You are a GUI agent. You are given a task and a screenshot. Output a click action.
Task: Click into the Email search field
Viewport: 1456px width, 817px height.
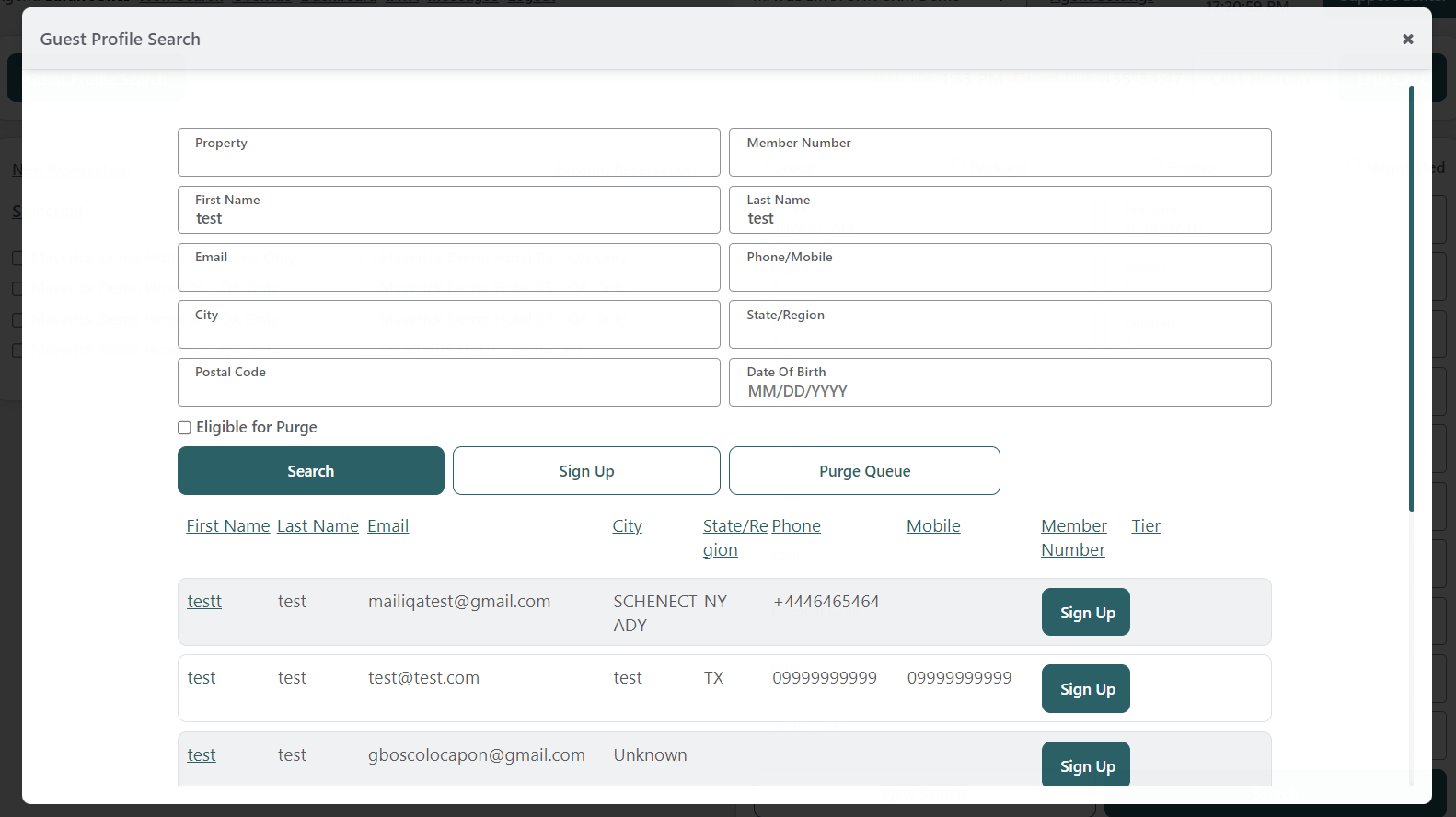[449, 267]
